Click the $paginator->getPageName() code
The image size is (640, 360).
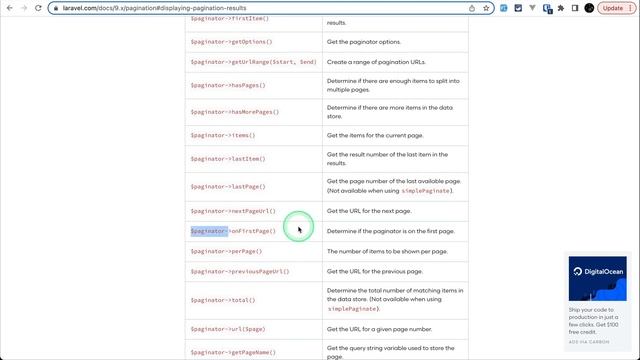click(x=233, y=352)
